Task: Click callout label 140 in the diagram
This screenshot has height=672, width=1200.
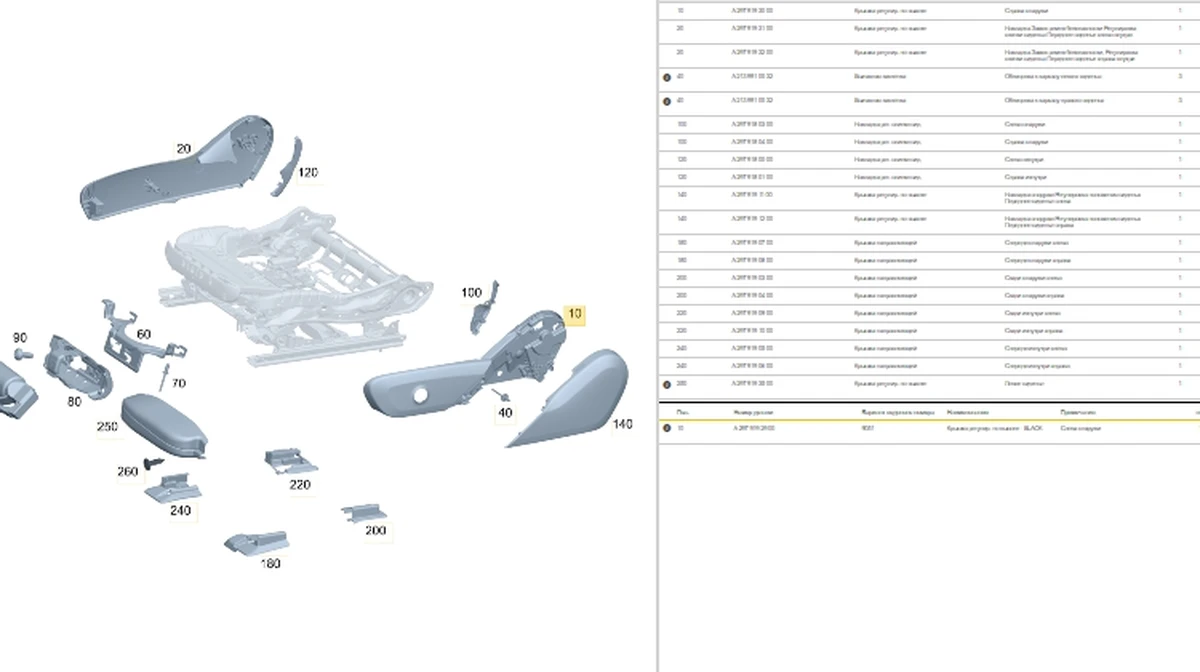Action: 622,425
